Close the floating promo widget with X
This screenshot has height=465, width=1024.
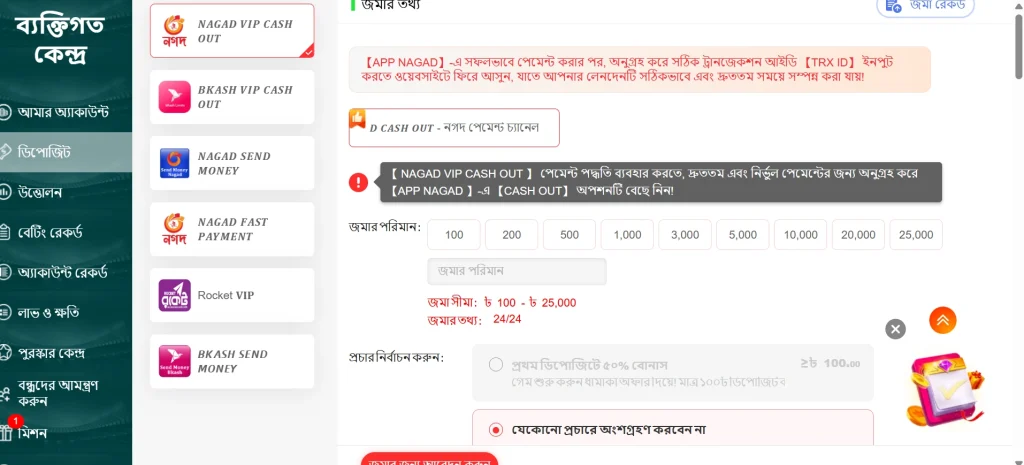(x=895, y=329)
